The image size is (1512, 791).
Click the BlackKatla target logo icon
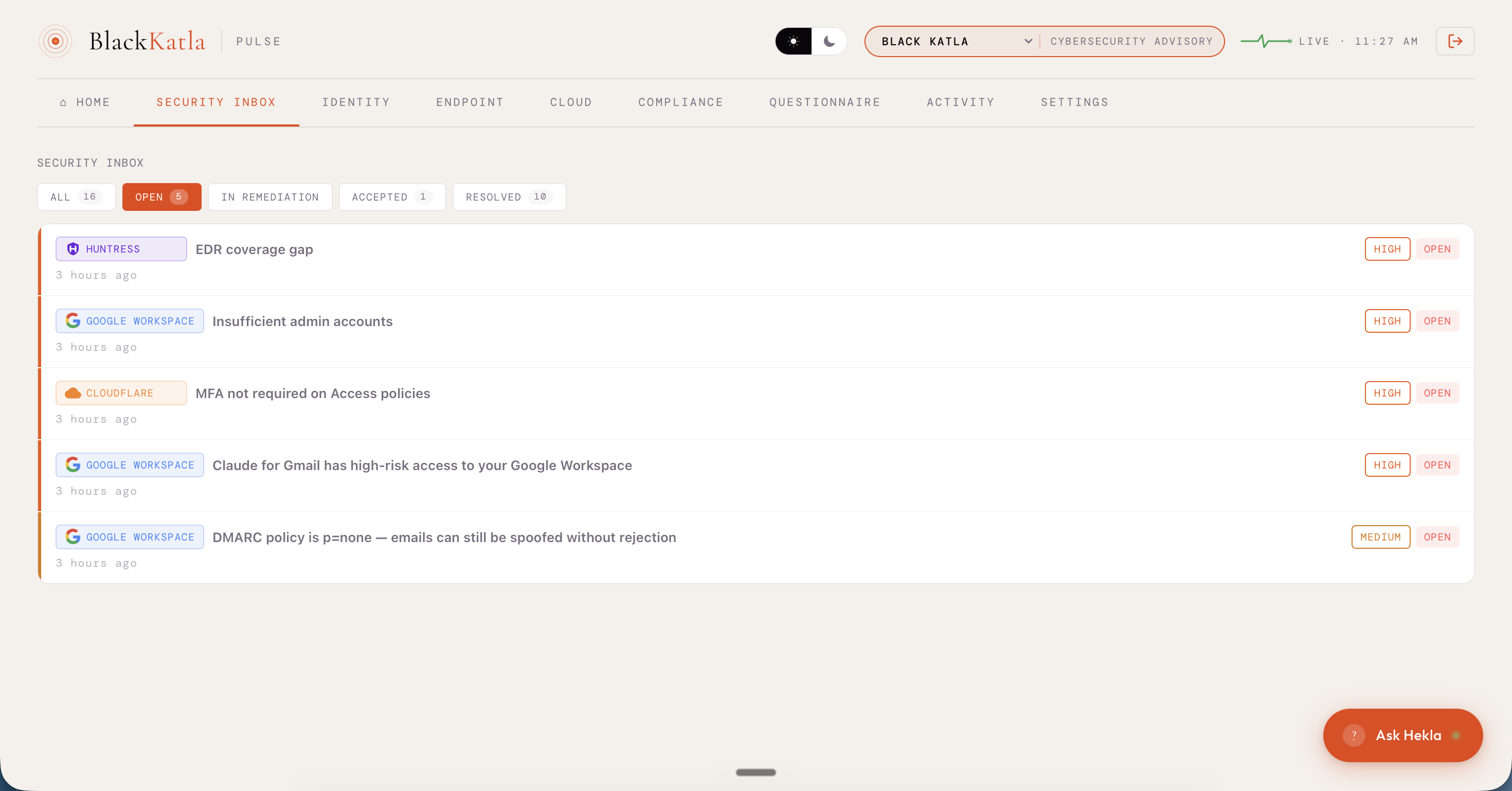click(55, 41)
